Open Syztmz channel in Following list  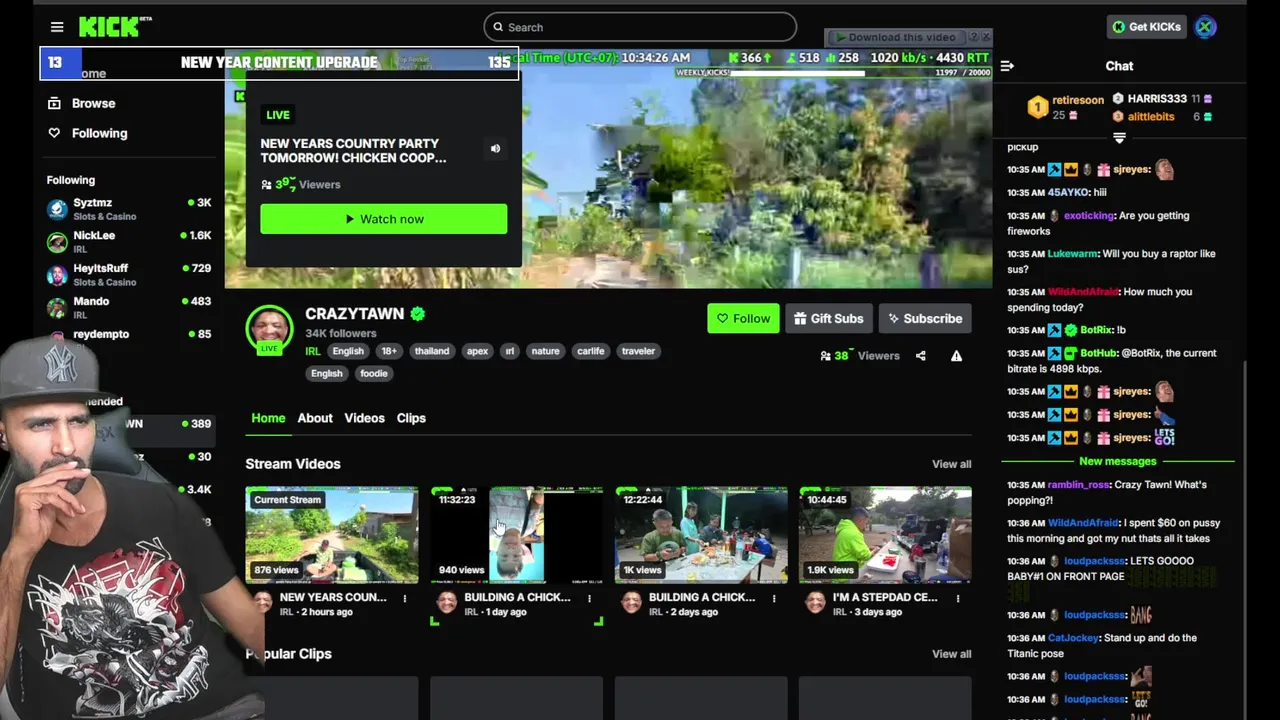(129, 209)
